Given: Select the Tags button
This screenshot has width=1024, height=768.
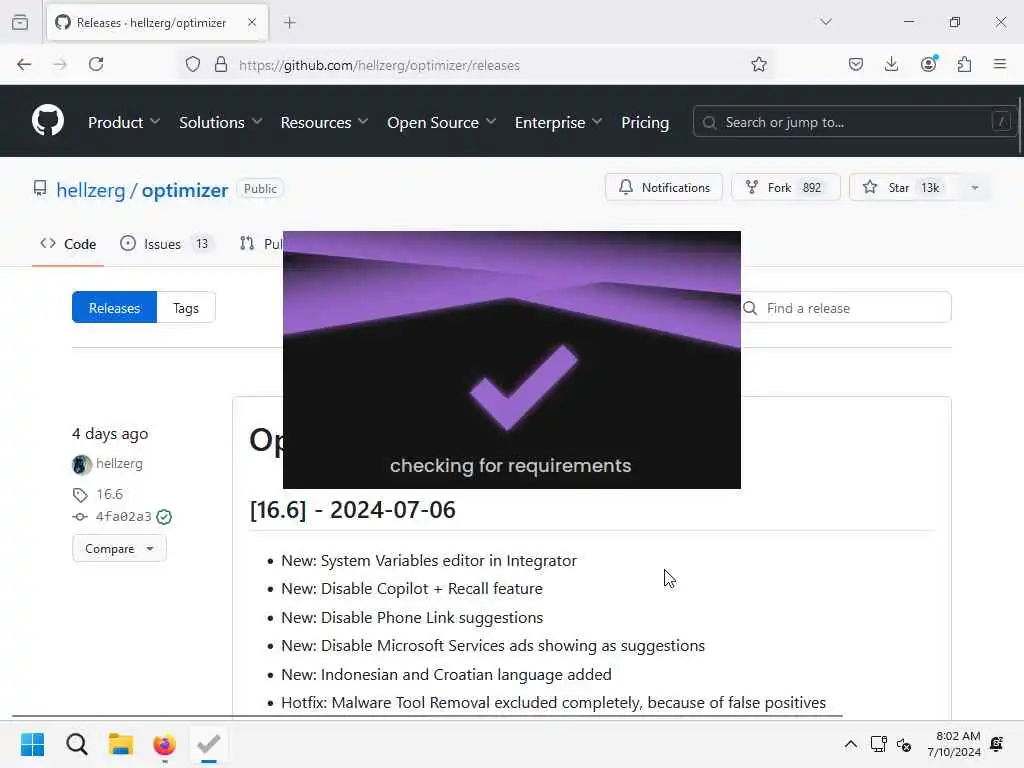Looking at the screenshot, I should point(185,308).
